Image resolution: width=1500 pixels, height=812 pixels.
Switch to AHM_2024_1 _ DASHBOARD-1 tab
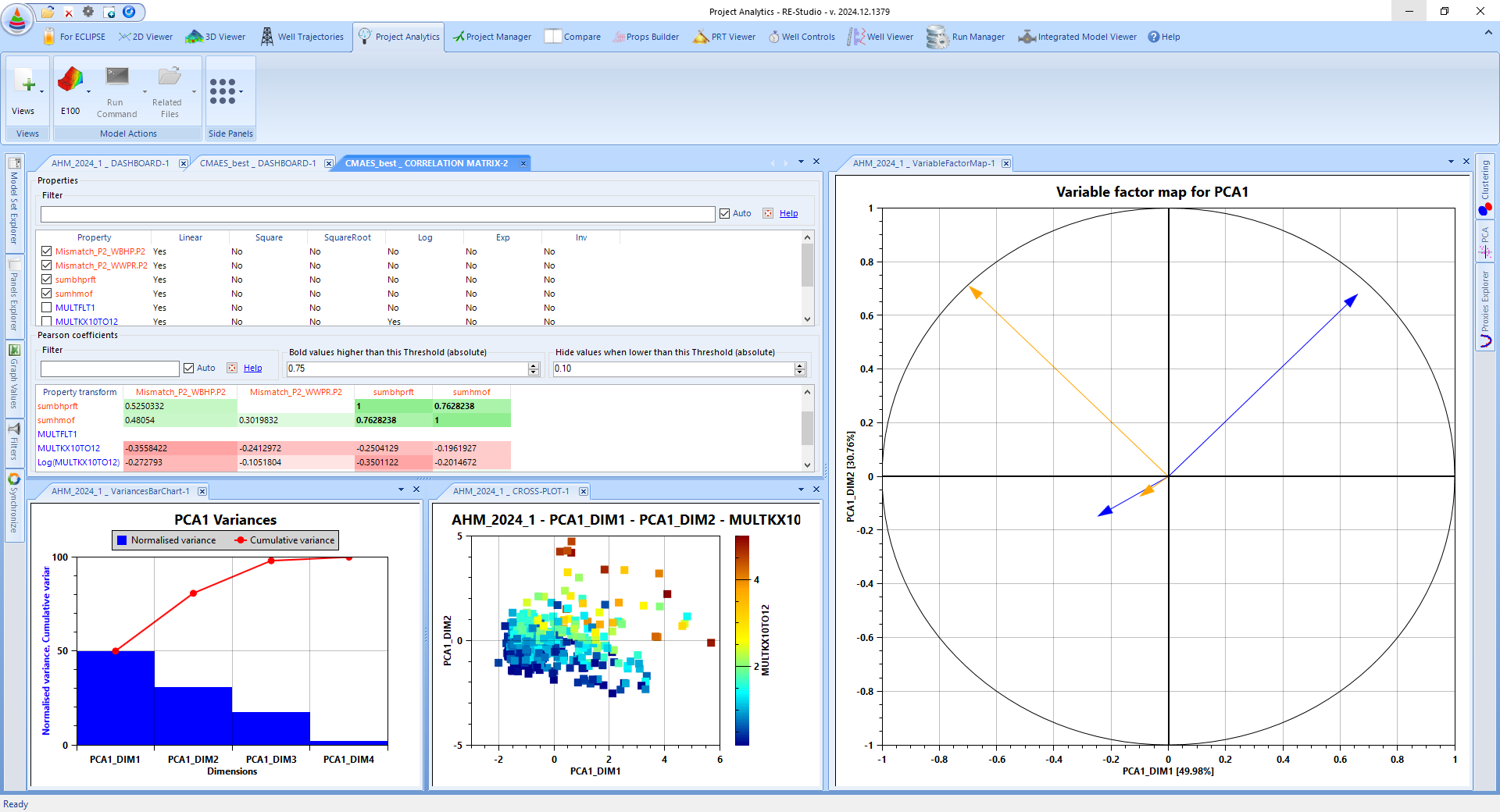coord(110,163)
